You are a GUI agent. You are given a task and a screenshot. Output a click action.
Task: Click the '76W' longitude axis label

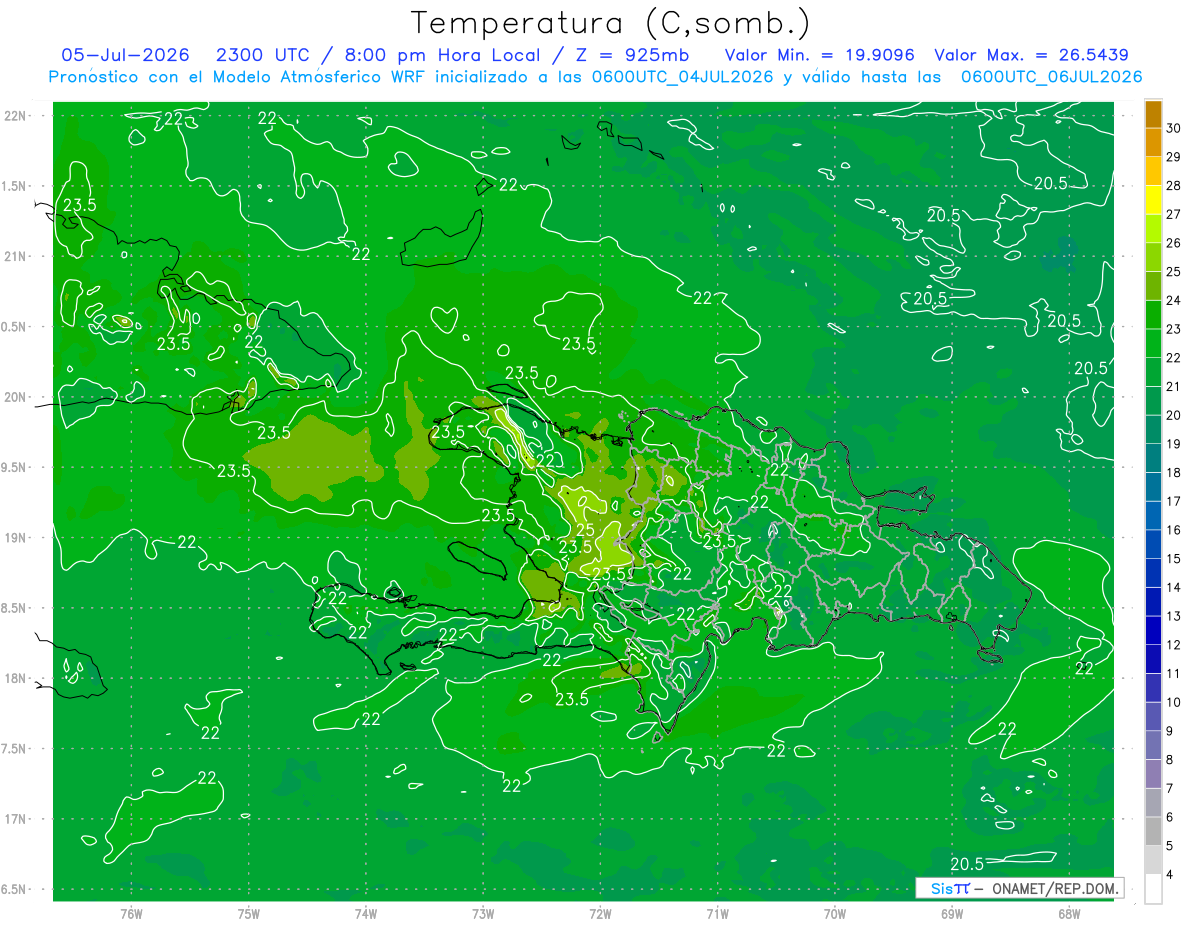click(x=131, y=914)
